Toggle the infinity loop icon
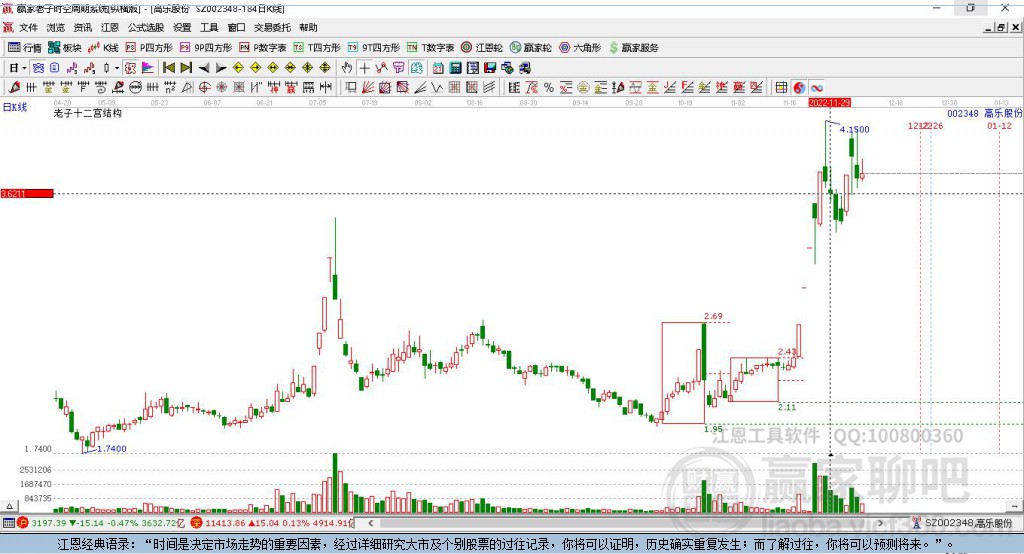The image size is (1024, 554). click(x=816, y=88)
